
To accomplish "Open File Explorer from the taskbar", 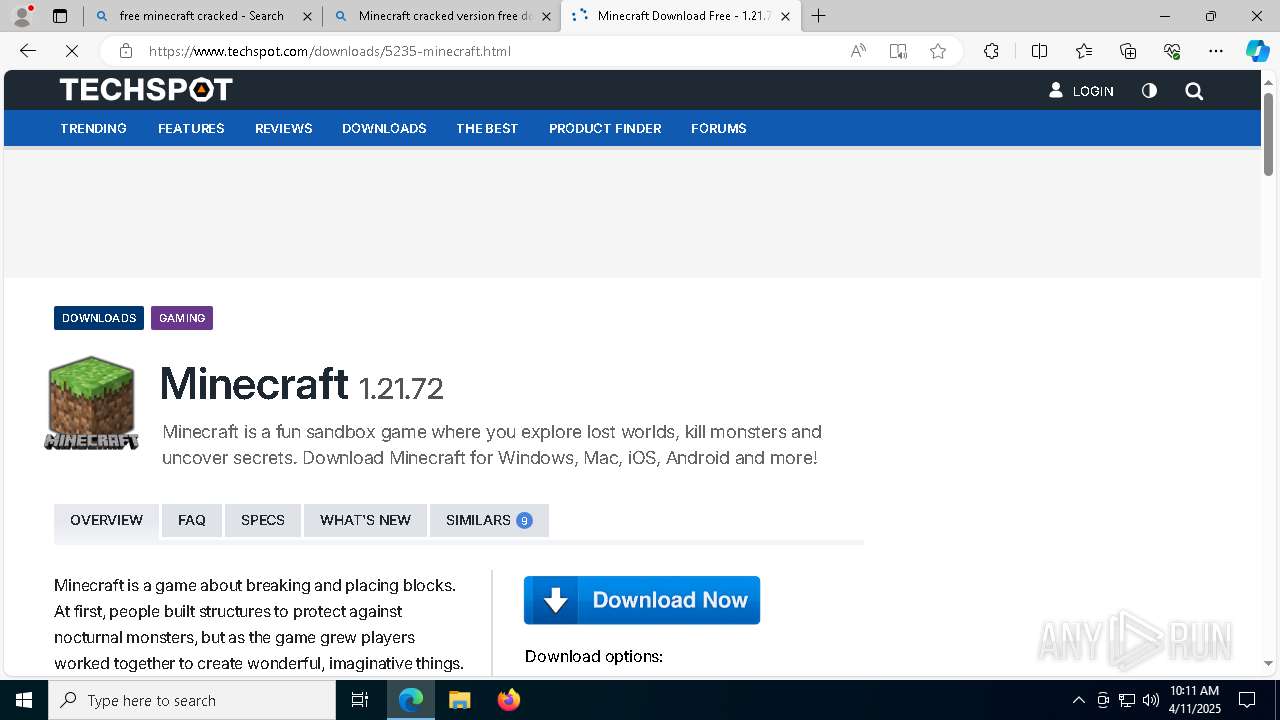I will click(459, 700).
